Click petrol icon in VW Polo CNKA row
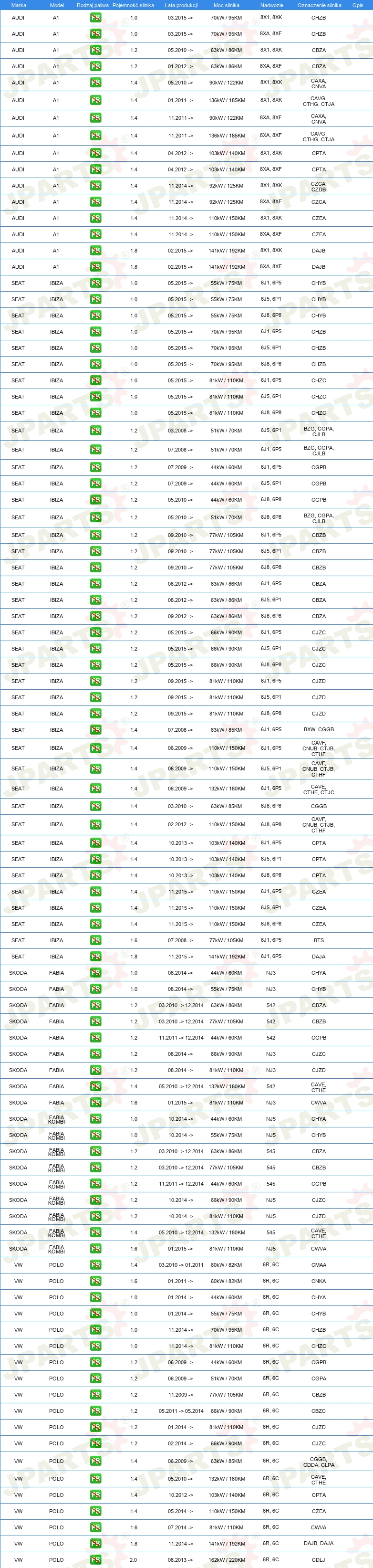373x1568 pixels. [x=95, y=1281]
